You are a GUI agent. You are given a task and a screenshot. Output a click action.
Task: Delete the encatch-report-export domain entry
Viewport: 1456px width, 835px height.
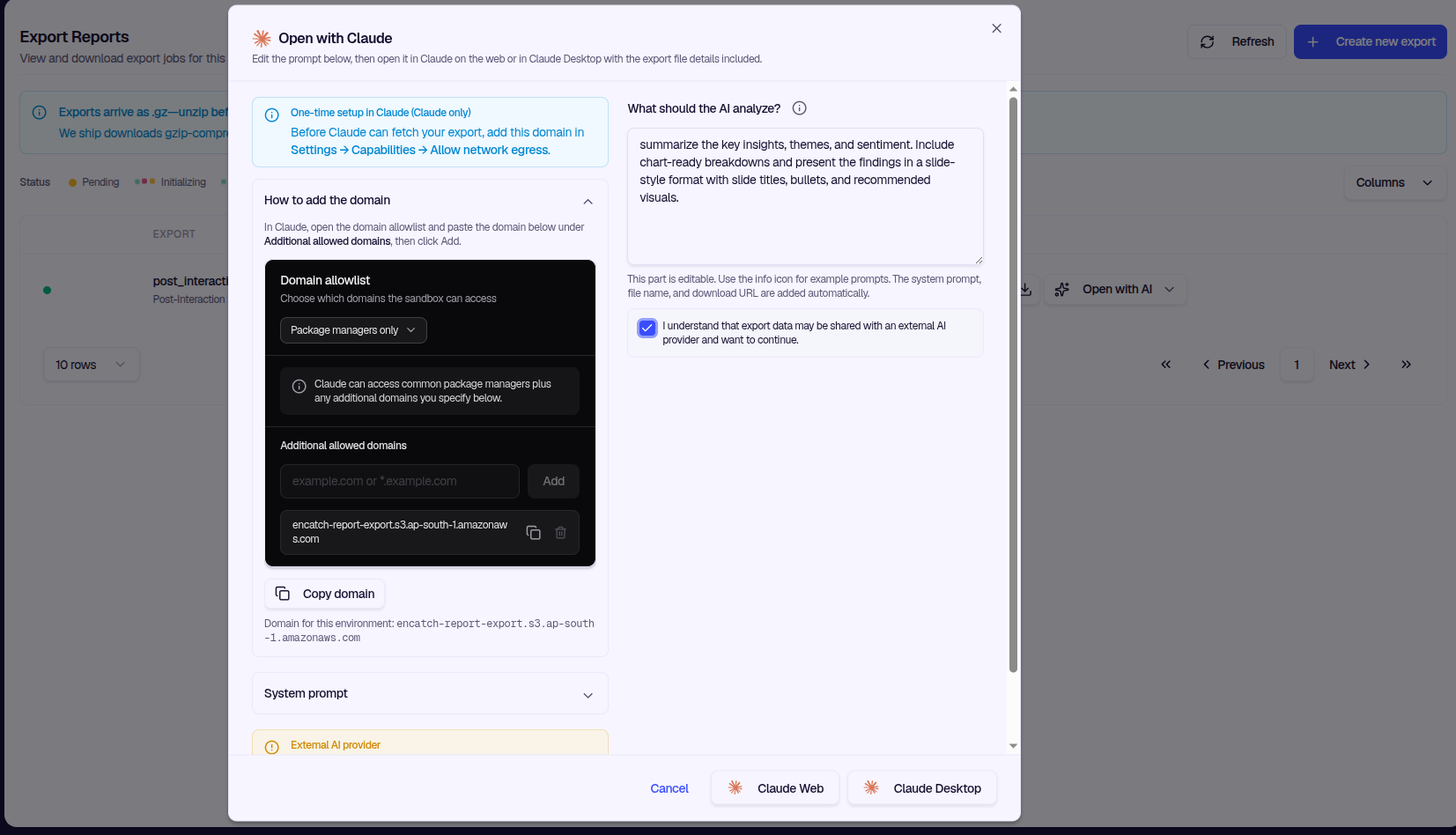(x=560, y=532)
